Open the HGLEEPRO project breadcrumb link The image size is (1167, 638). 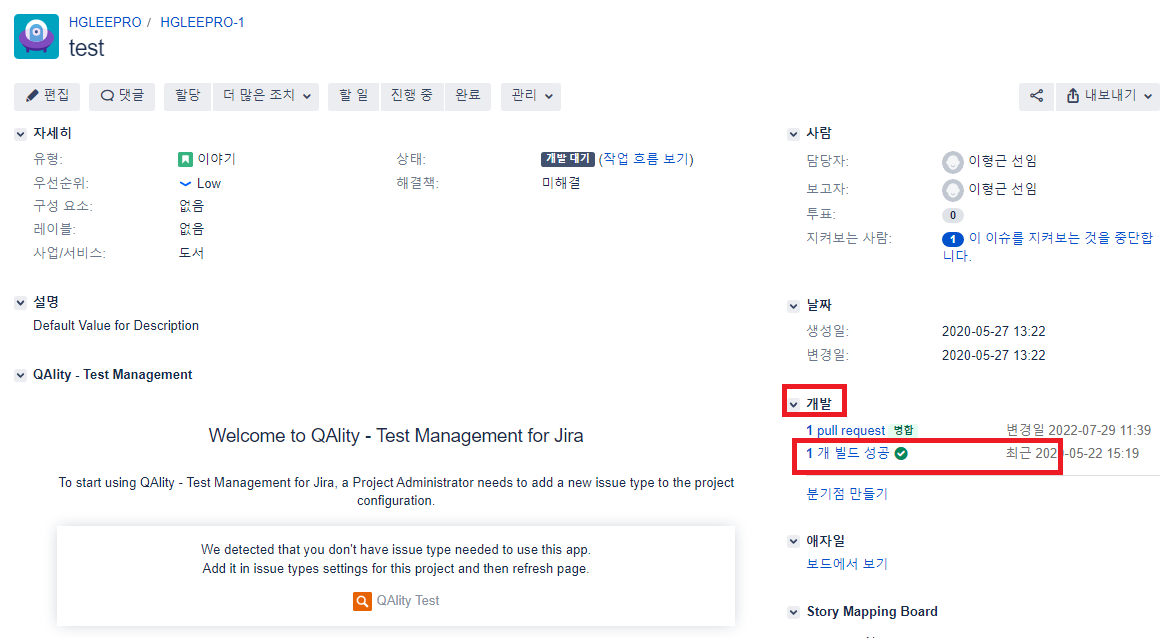pyautogui.click(x=105, y=22)
